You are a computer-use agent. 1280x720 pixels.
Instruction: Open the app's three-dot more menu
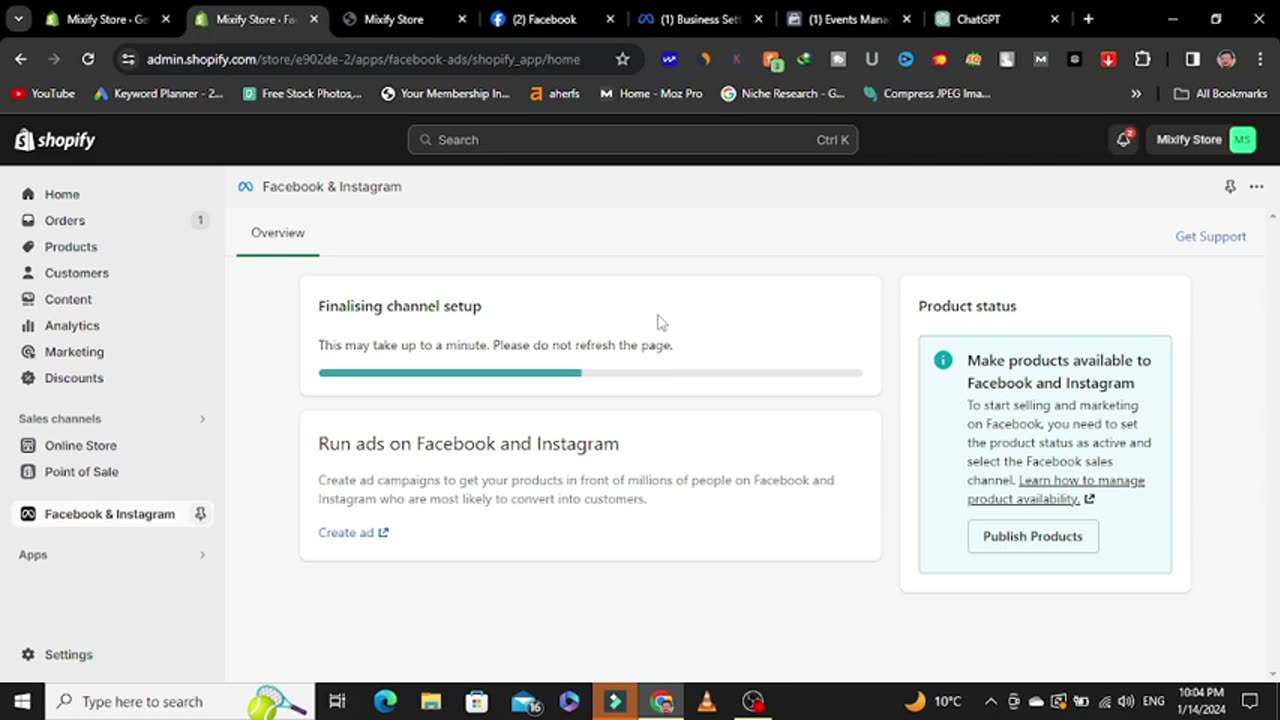1256,187
